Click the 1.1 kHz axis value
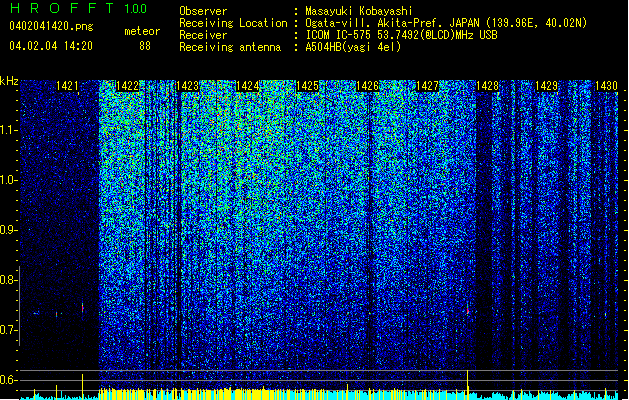 pyautogui.click(x=8, y=131)
